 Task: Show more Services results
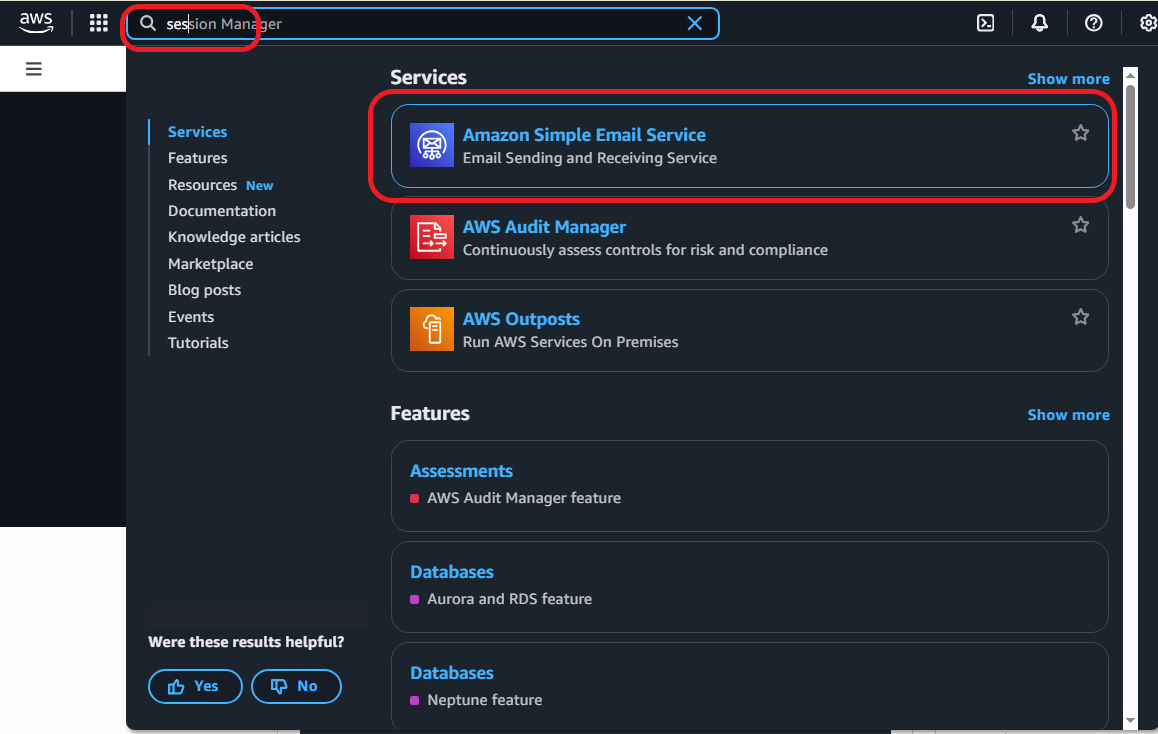point(1068,79)
